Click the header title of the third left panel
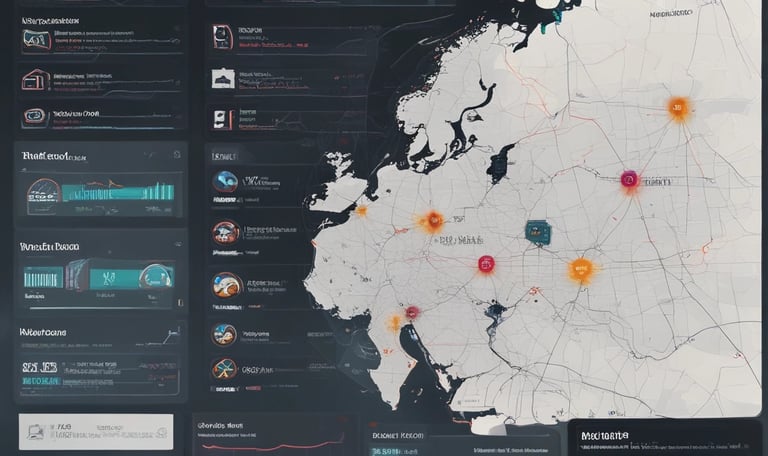 43,332
